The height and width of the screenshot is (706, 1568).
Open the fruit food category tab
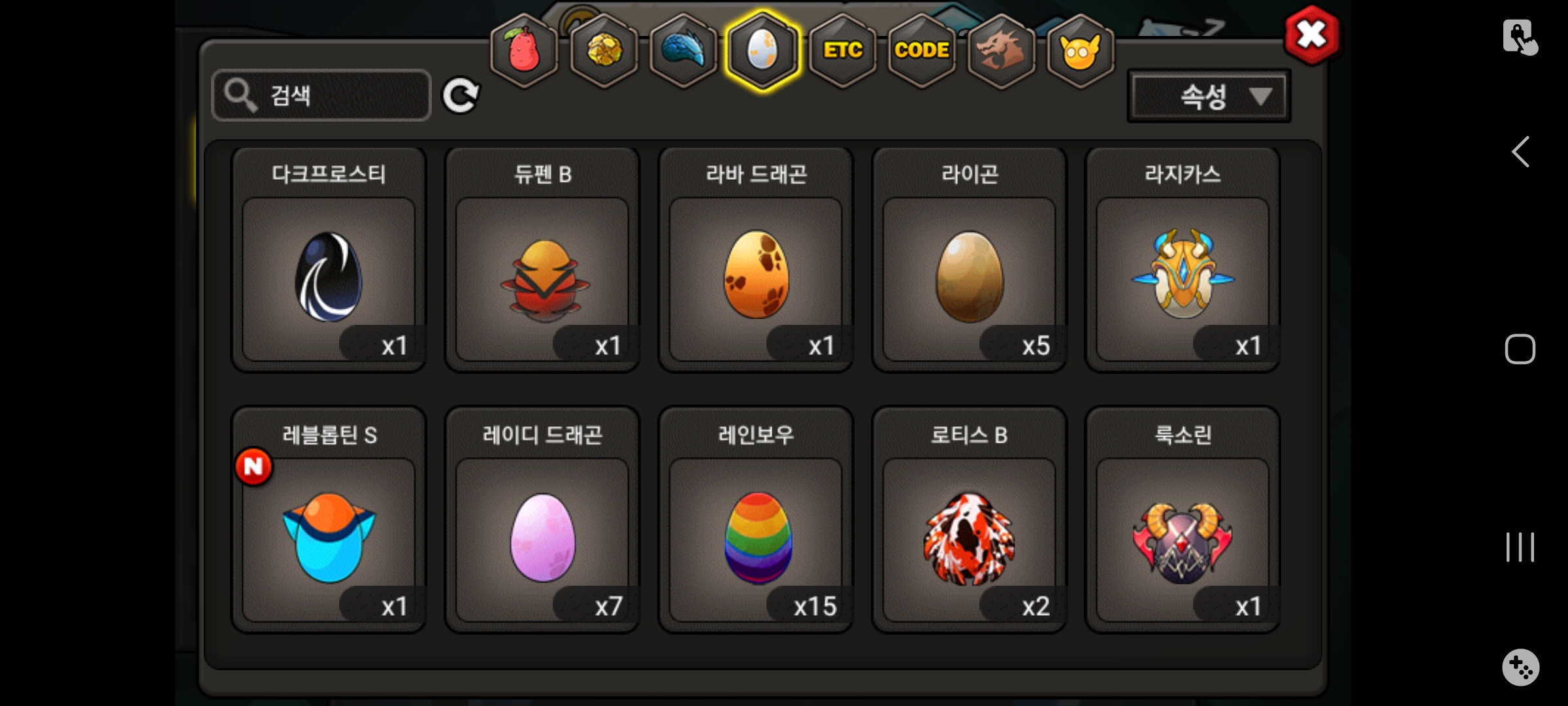pyautogui.click(x=524, y=50)
